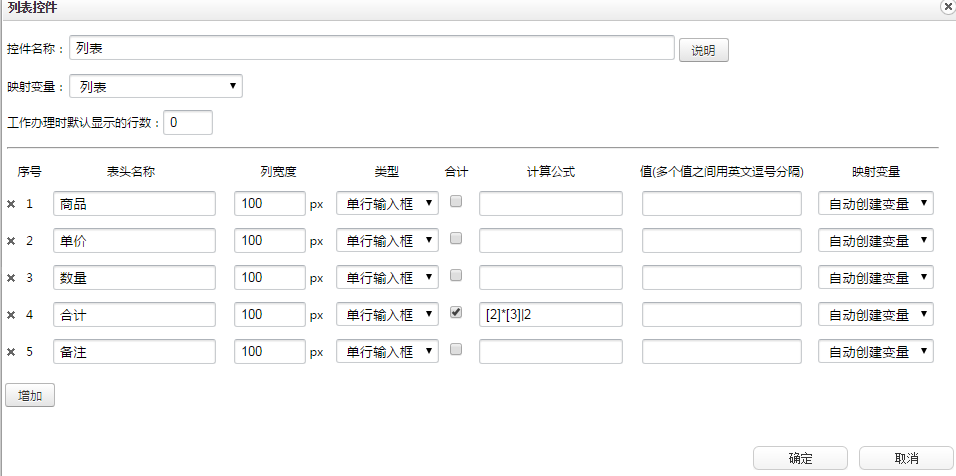The width and height of the screenshot is (956, 476).
Task: Open 类型 dropdown for 备注 row
Action: point(387,352)
